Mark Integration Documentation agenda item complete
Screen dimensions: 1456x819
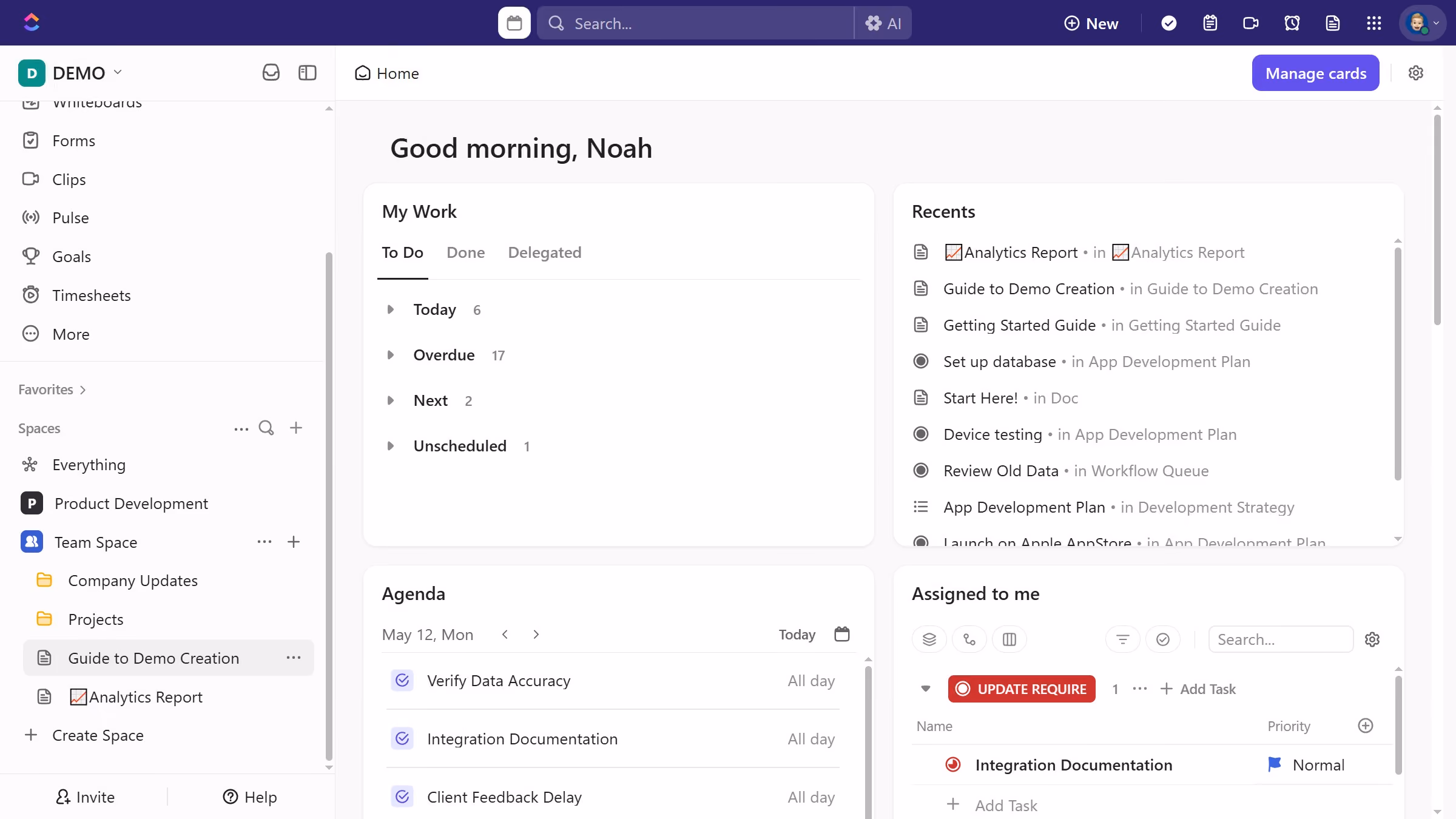click(x=402, y=739)
